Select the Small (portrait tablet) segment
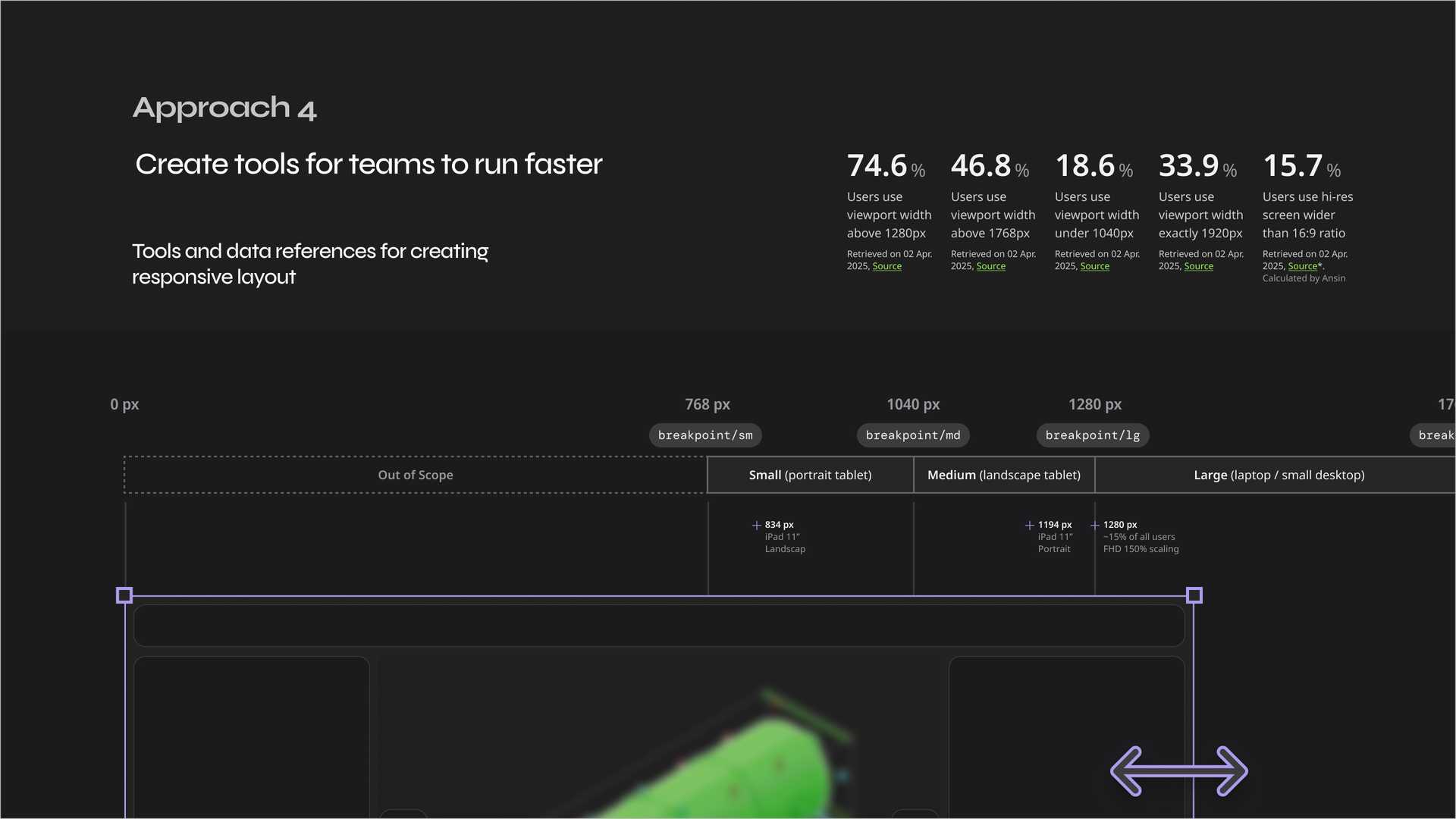Image resolution: width=1456 pixels, height=819 pixels. tap(810, 475)
